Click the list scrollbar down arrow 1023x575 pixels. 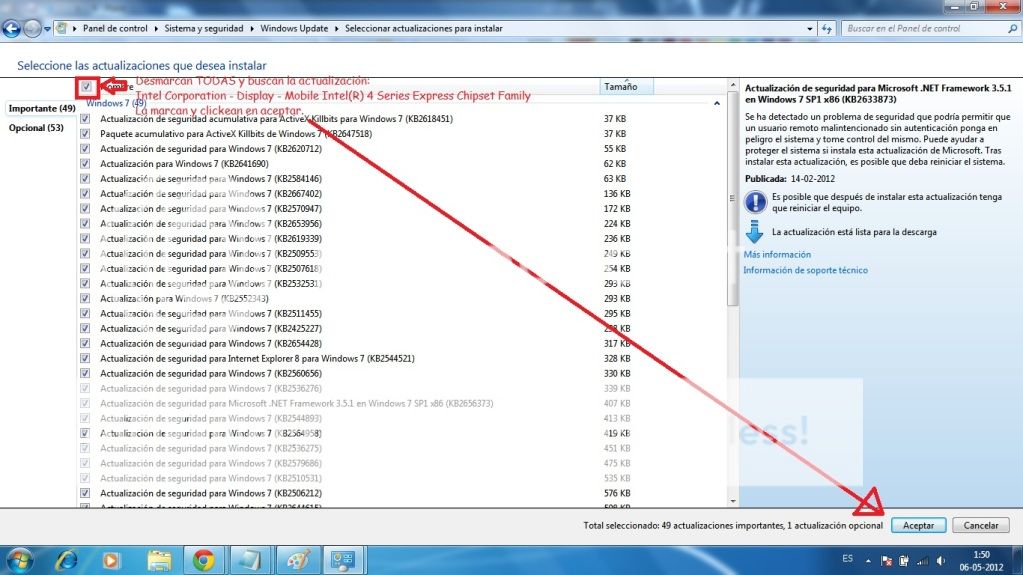(x=733, y=501)
